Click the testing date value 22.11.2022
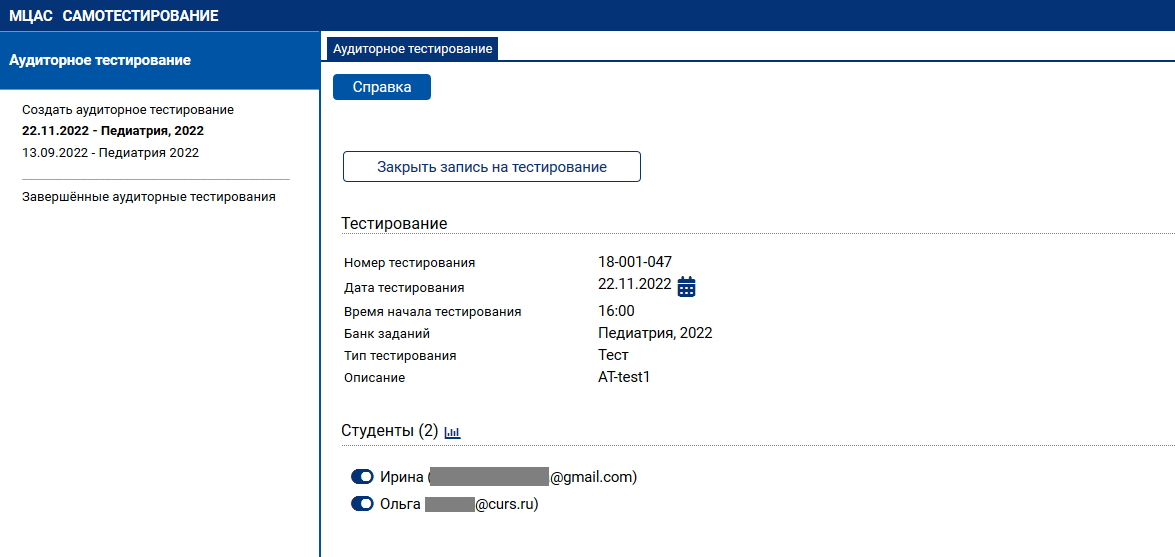 tap(634, 284)
